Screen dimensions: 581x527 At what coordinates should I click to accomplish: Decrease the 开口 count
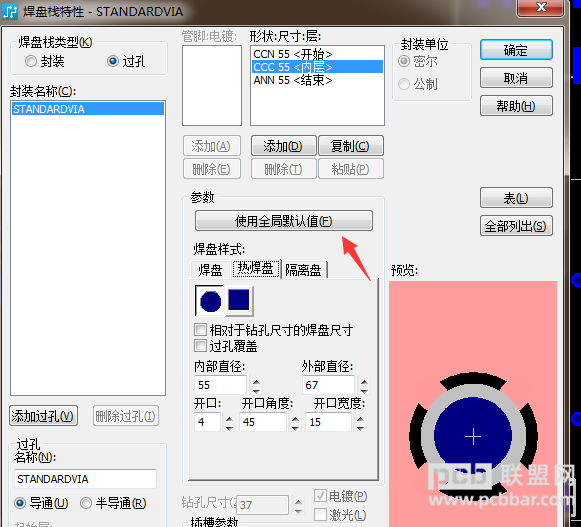tap(229, 427)
